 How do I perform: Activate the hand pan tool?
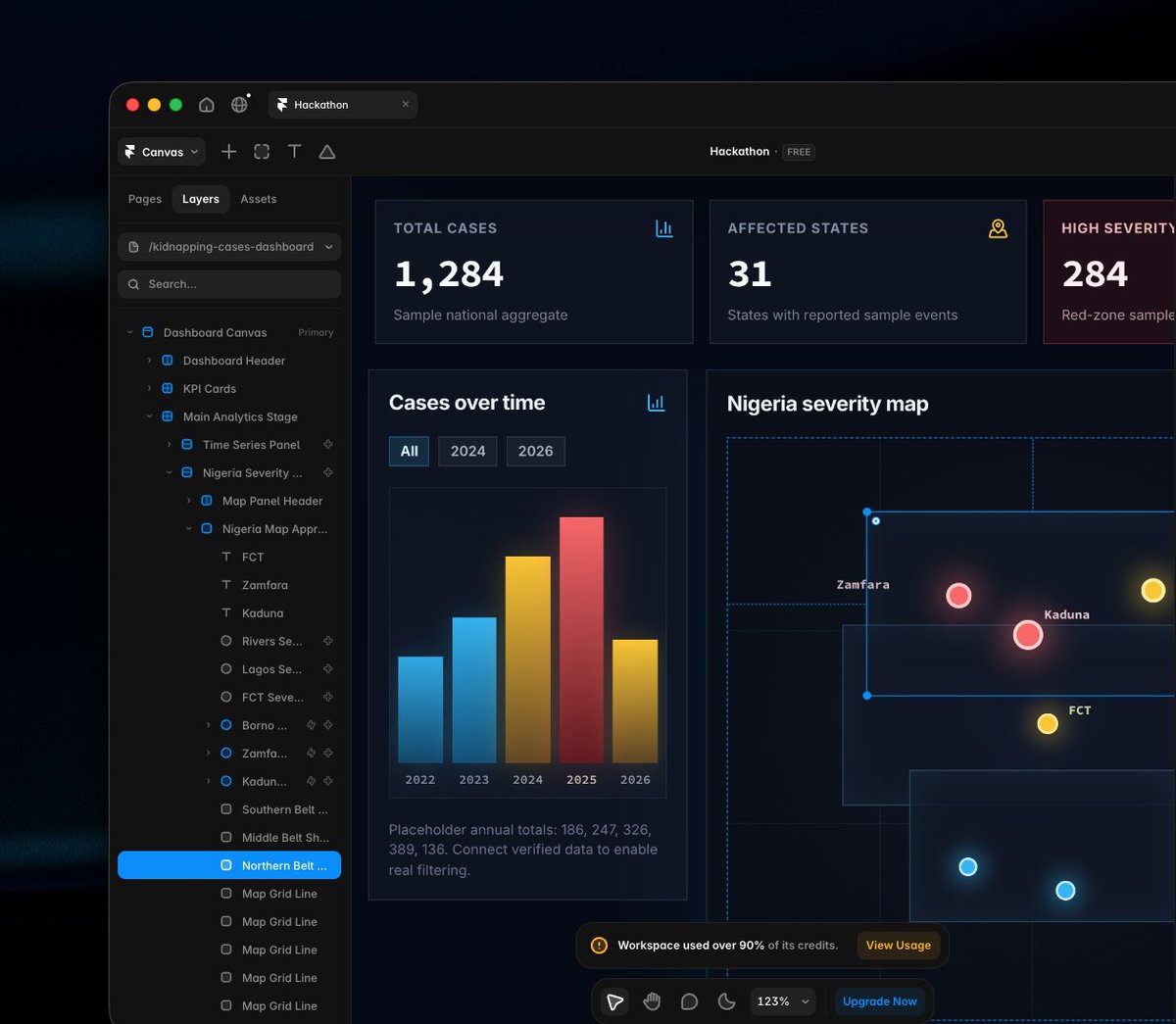coord(652,1001)
